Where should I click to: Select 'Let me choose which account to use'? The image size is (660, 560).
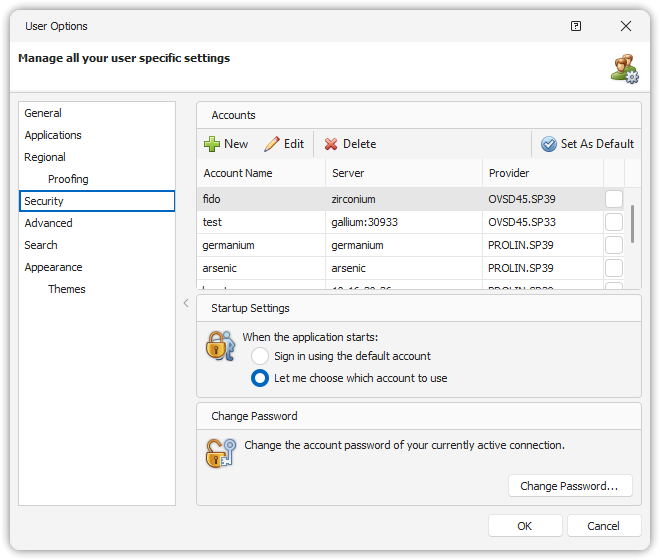tap(260, 378)
